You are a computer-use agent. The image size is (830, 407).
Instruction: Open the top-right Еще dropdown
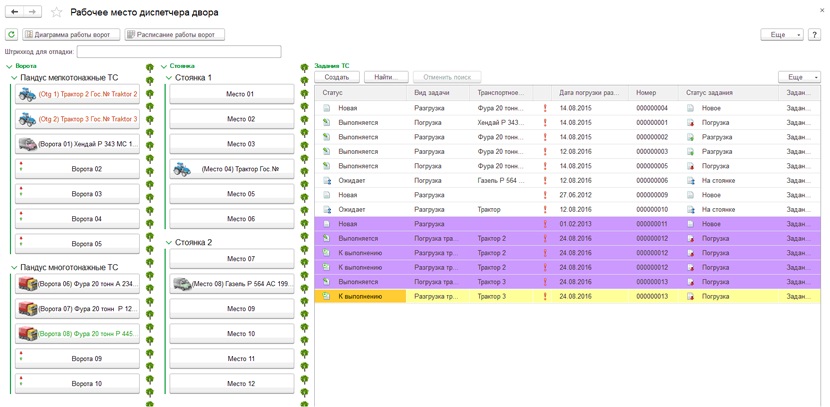782,34
